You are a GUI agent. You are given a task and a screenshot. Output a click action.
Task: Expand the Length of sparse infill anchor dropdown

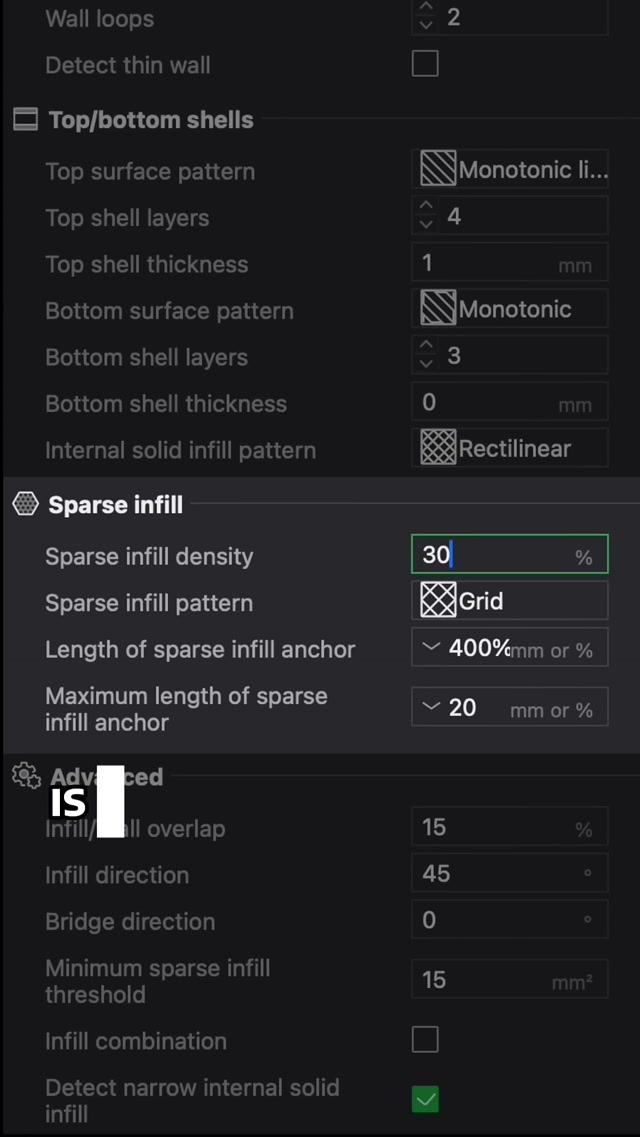coord(431,648)
